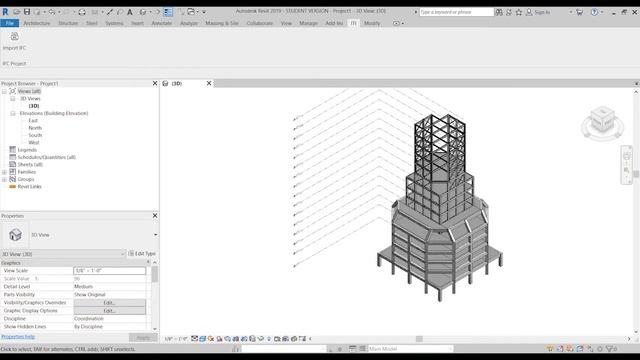
Task: Click the Revit R application logo
Action: (5, 12)
